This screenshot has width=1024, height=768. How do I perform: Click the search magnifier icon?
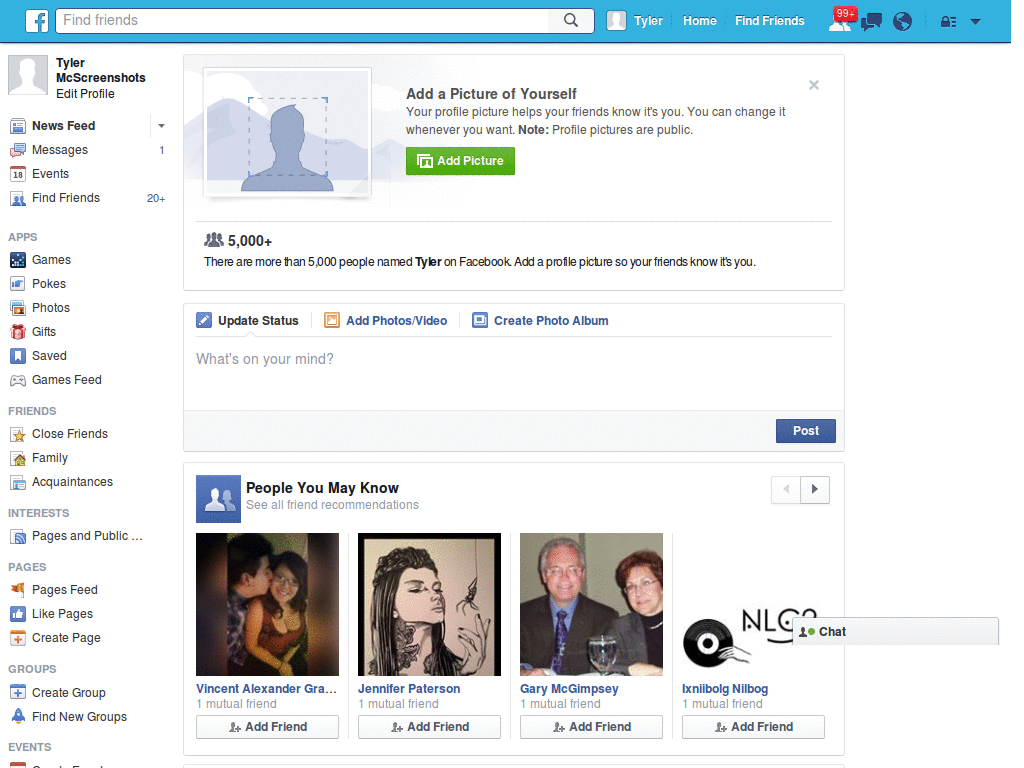tap(571, 20)
